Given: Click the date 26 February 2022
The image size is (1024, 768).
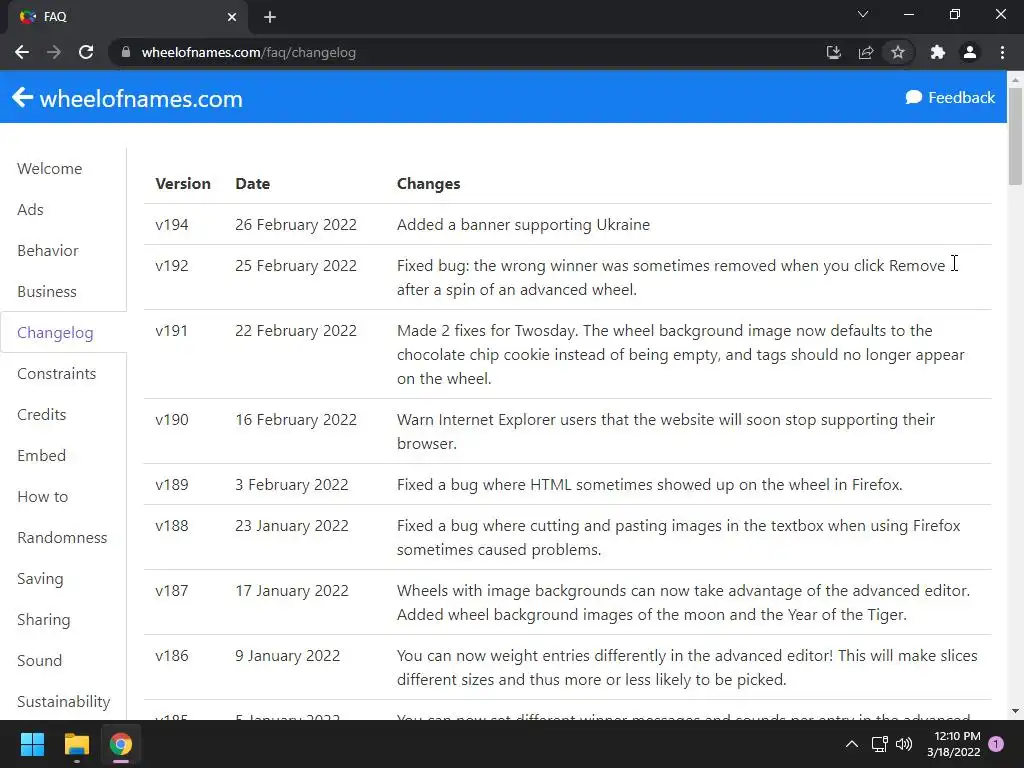Looking at the screenshot, I should 296,225.
